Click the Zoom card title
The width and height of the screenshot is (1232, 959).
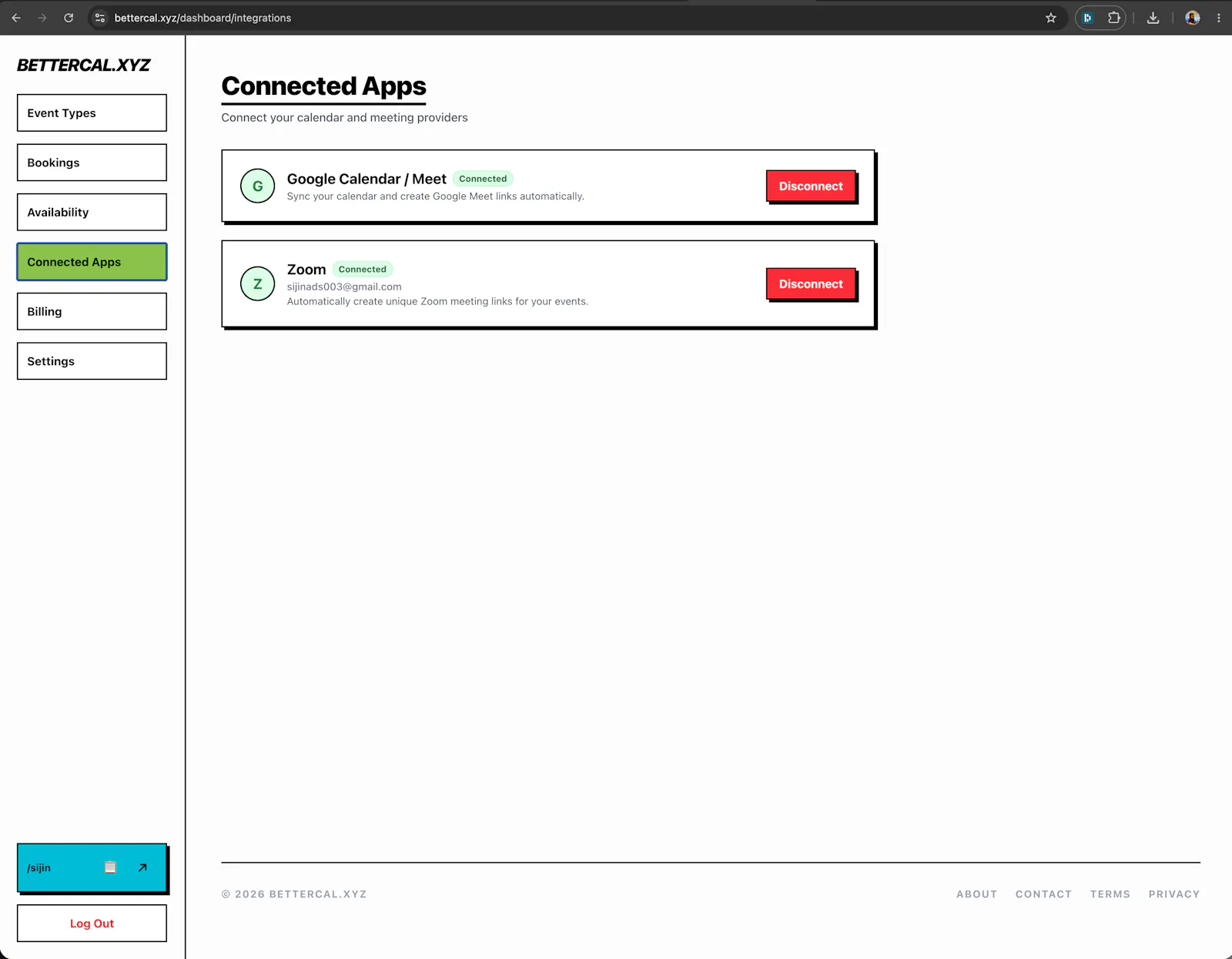tap(306, 270)
